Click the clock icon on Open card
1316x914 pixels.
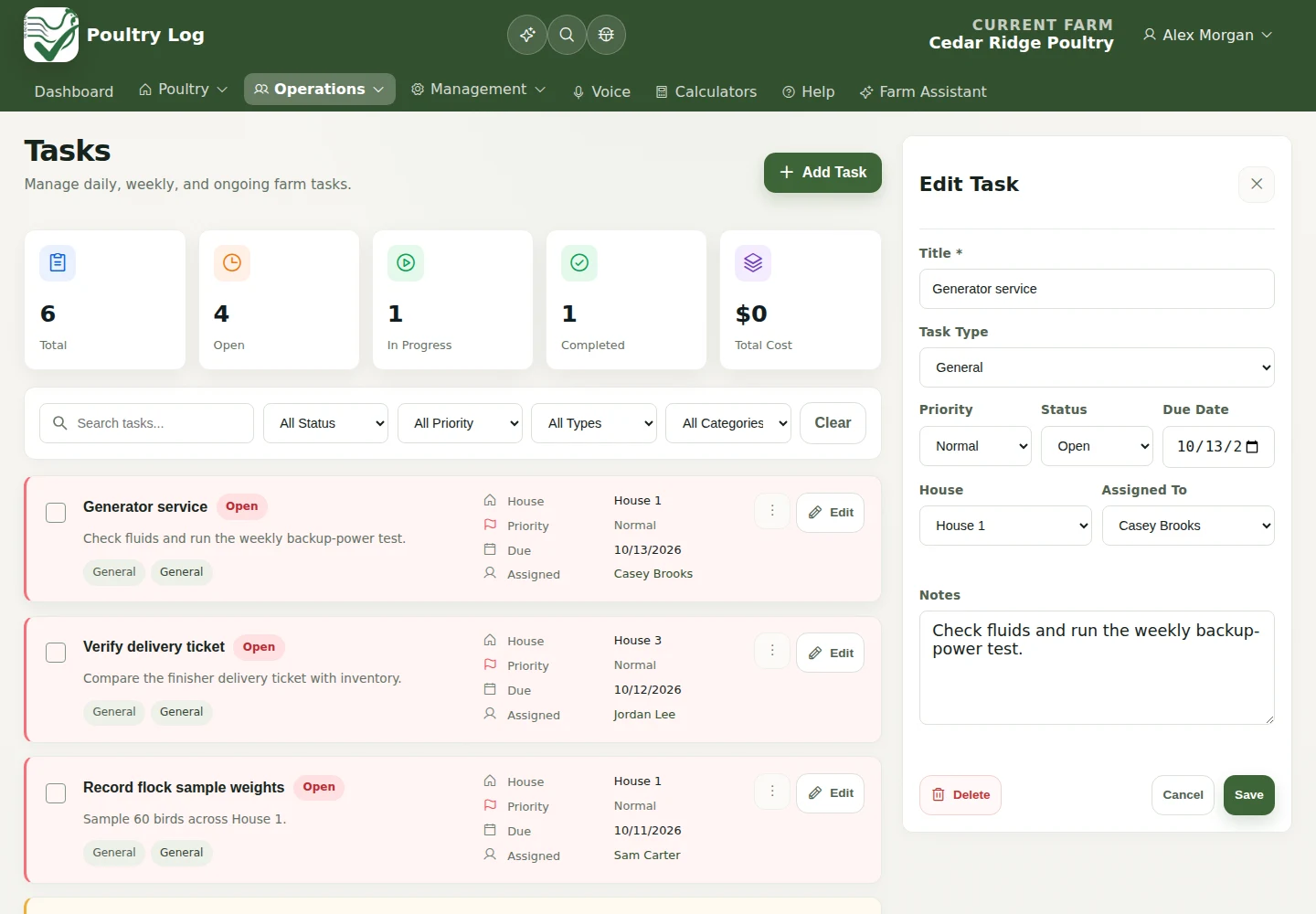coord(232,263)
